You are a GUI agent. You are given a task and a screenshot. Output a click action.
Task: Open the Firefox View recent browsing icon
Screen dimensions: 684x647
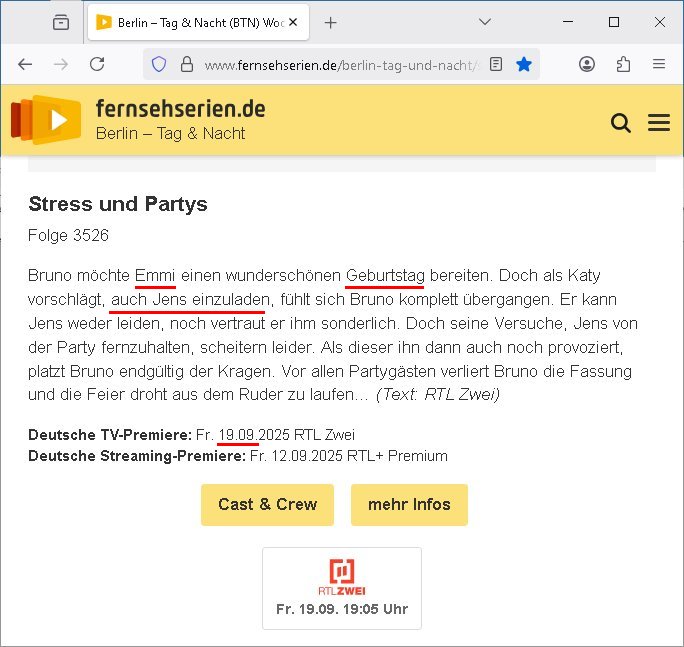pos(62,22)
